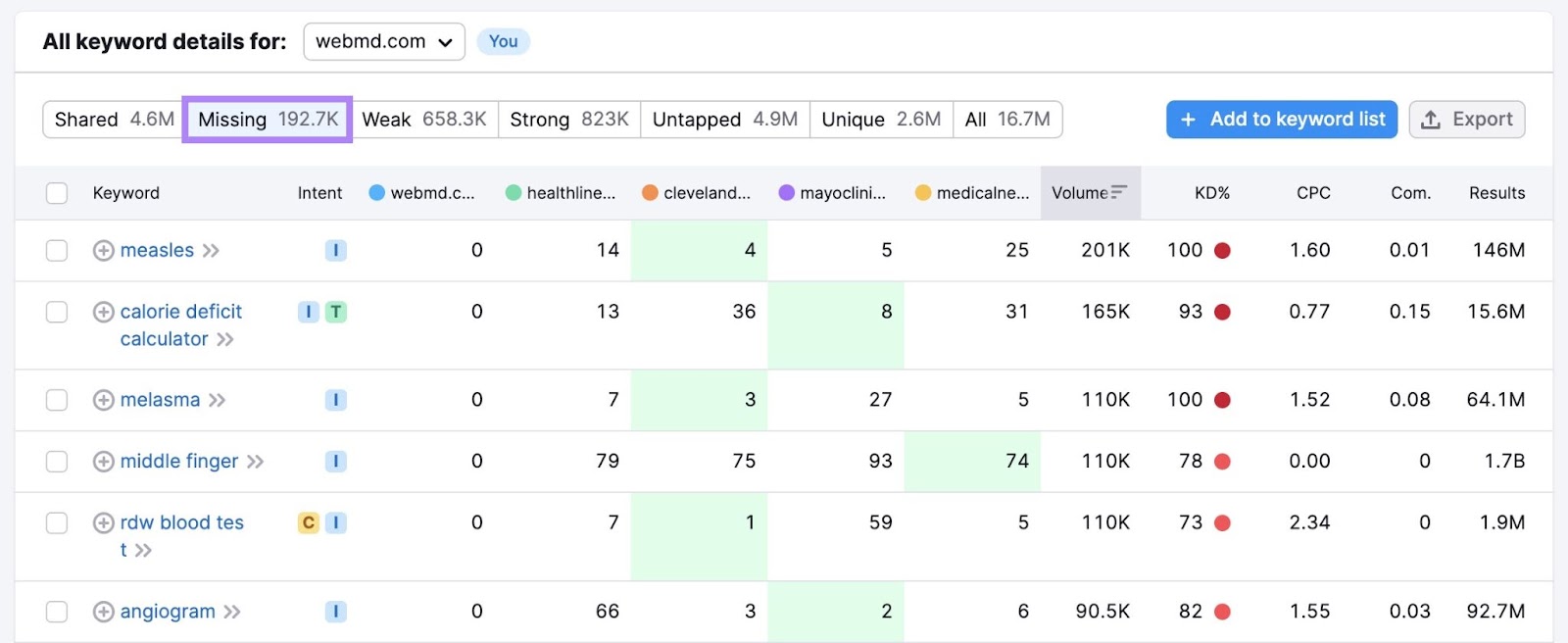The width and height of the screenshot is (1568, 643).
Task: Click the Transactional intent badge for calorie deficit calculator
Action: [335, 312]
